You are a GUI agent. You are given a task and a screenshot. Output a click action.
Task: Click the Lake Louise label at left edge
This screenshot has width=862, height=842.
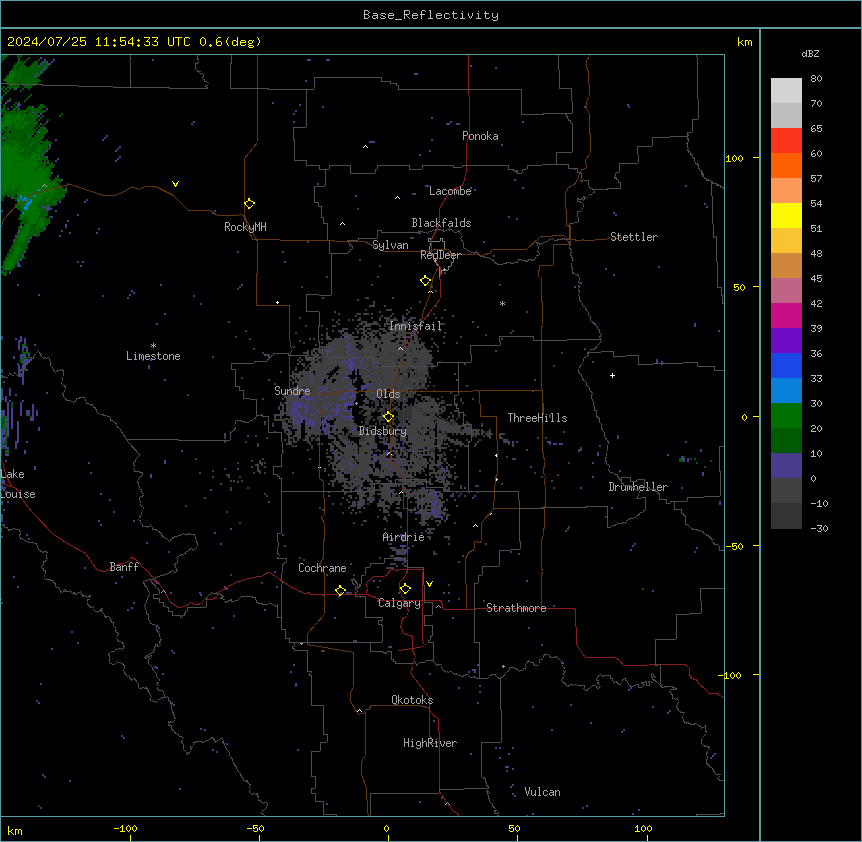tap(18, 484)
